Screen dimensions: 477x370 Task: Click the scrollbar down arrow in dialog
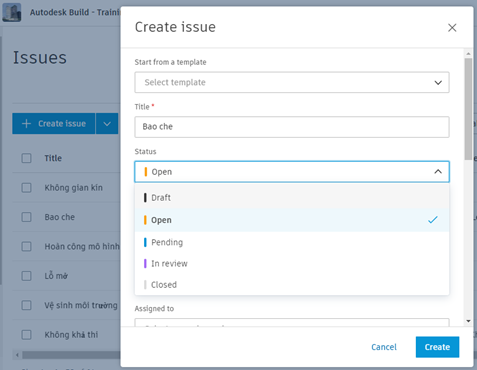pyautogui.click(x=468, y=321)
